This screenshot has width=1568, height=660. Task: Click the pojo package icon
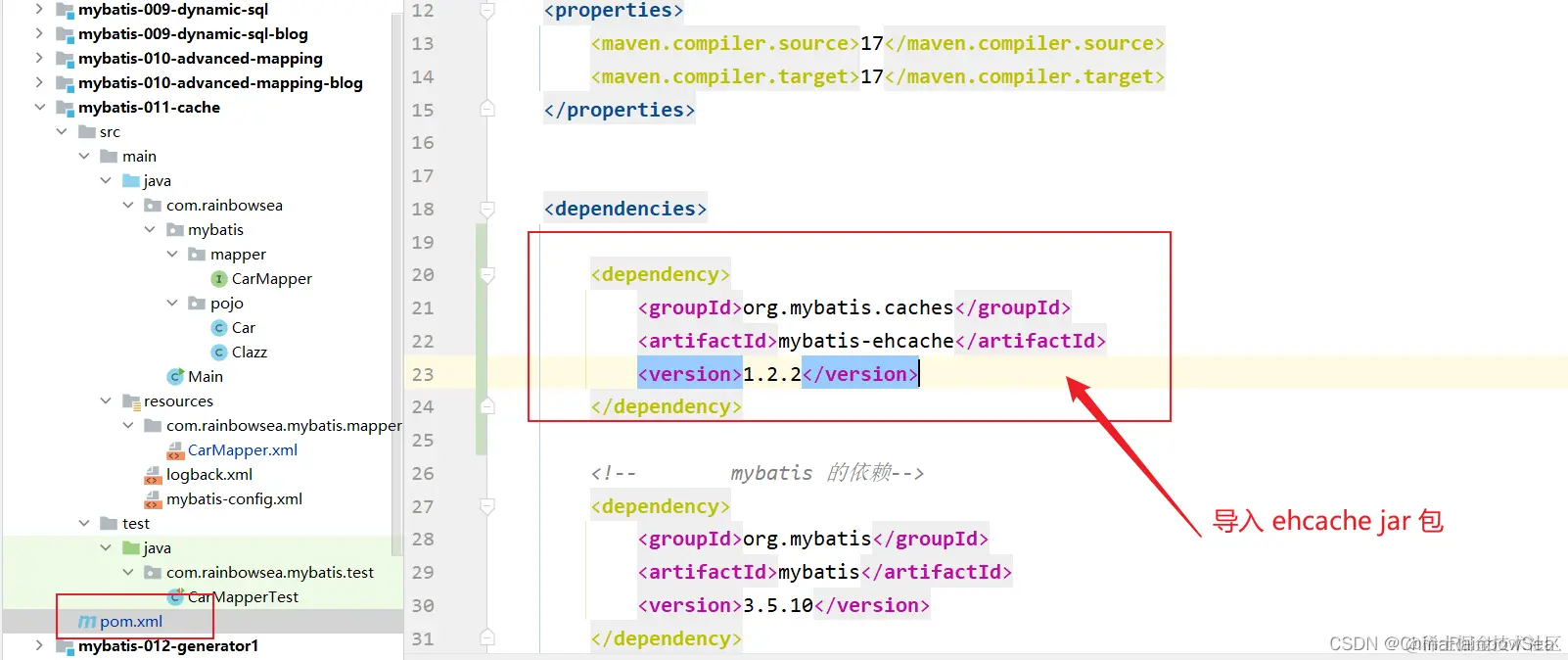(x=197, y=304)
